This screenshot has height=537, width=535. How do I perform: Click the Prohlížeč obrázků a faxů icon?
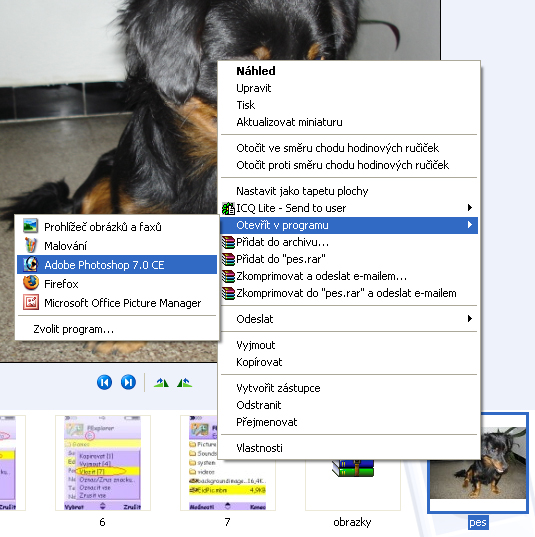(30, 226)
